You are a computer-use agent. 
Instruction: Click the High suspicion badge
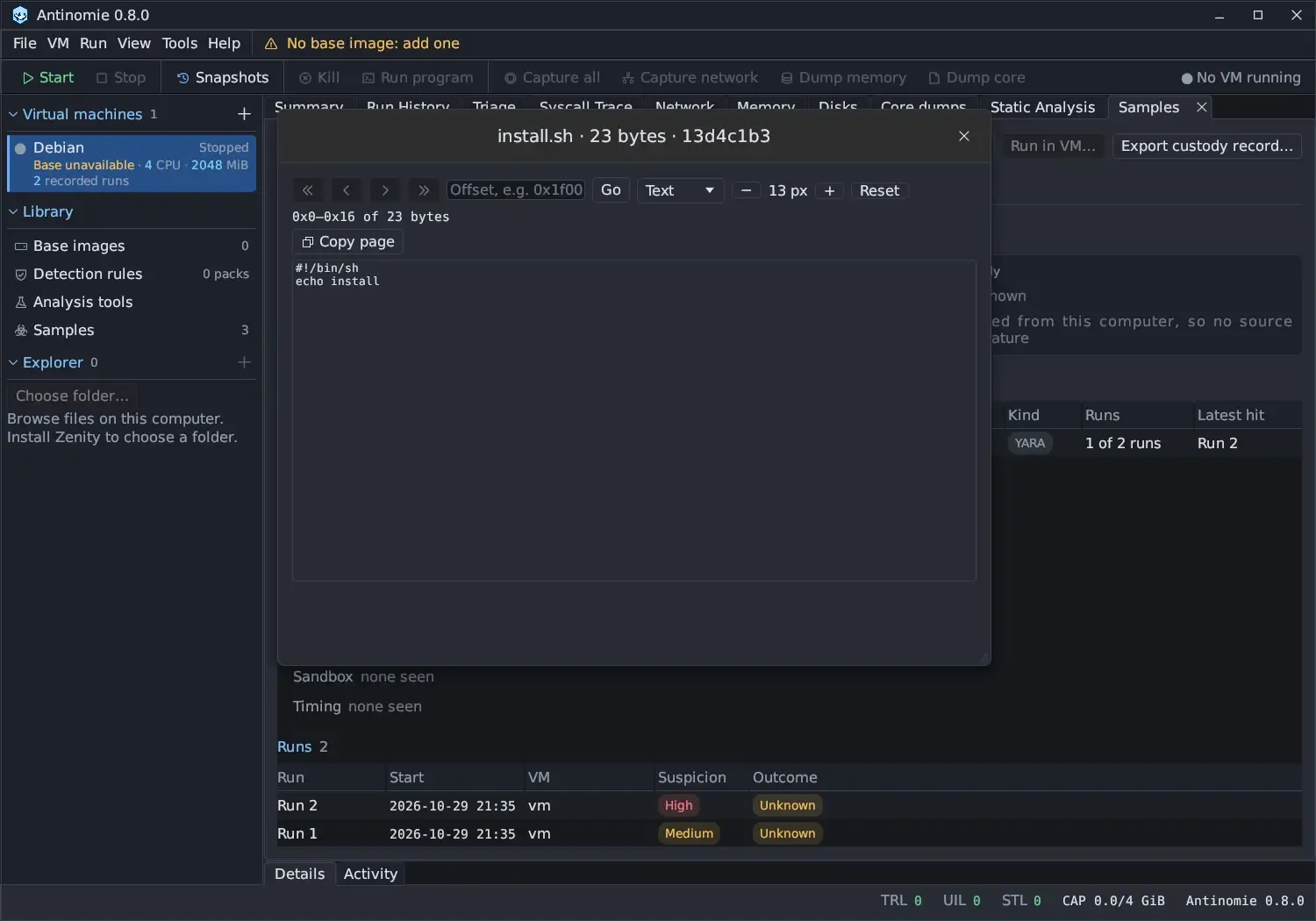click(x=678, y=805)
